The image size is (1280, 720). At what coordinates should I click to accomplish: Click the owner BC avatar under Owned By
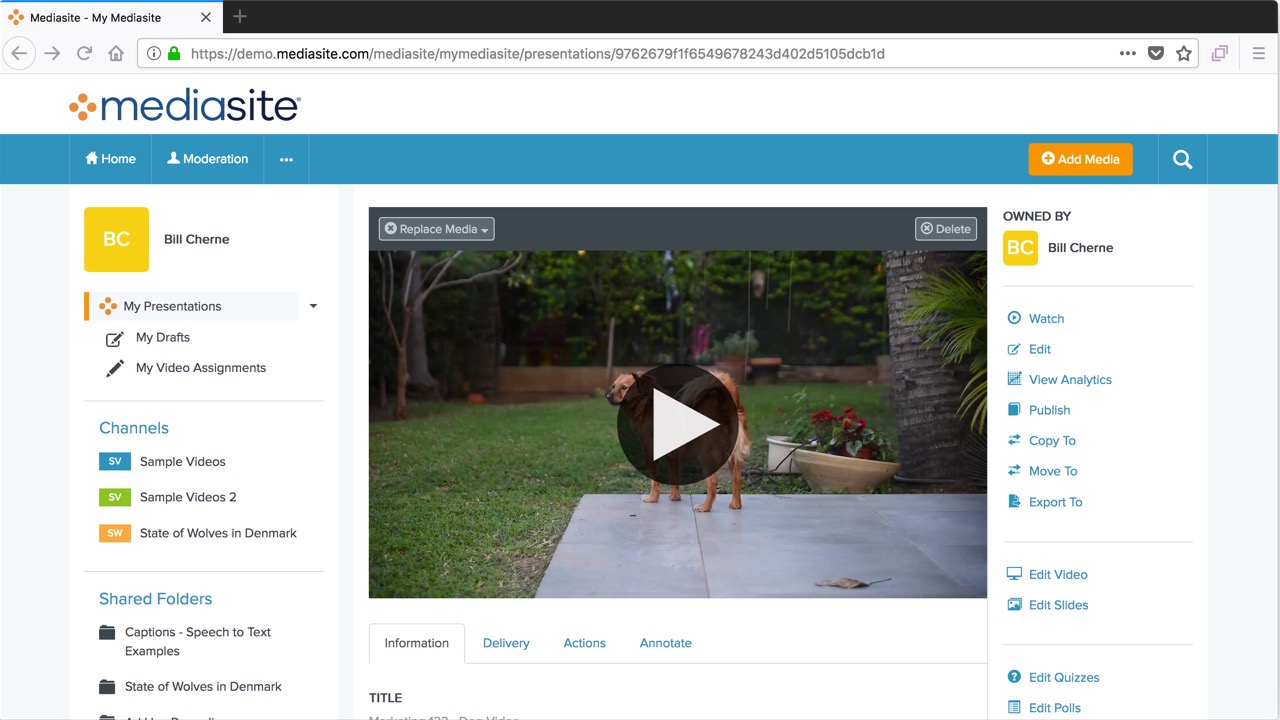(x=1020, y=248)
